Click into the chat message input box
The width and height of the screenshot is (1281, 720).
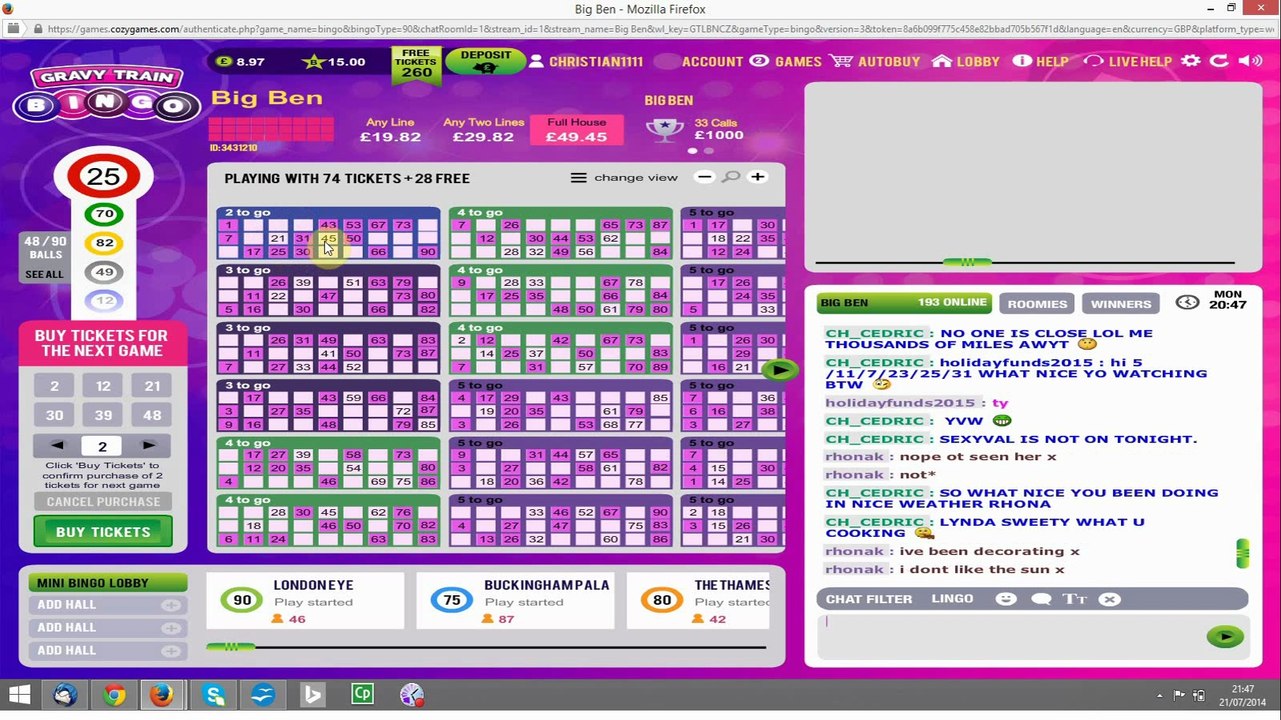1012,636
